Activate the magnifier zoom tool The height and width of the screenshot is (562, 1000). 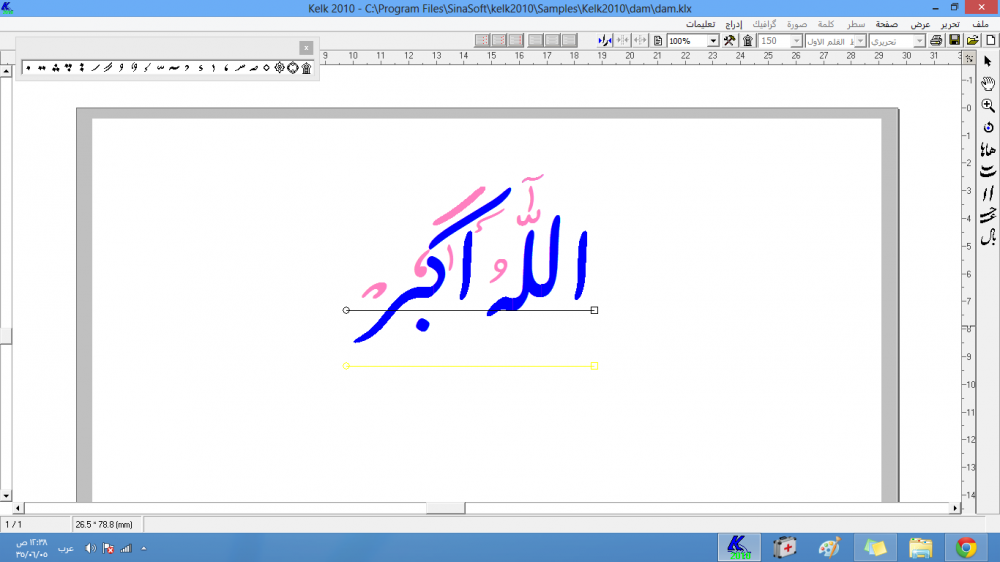[x=988, y=105]
